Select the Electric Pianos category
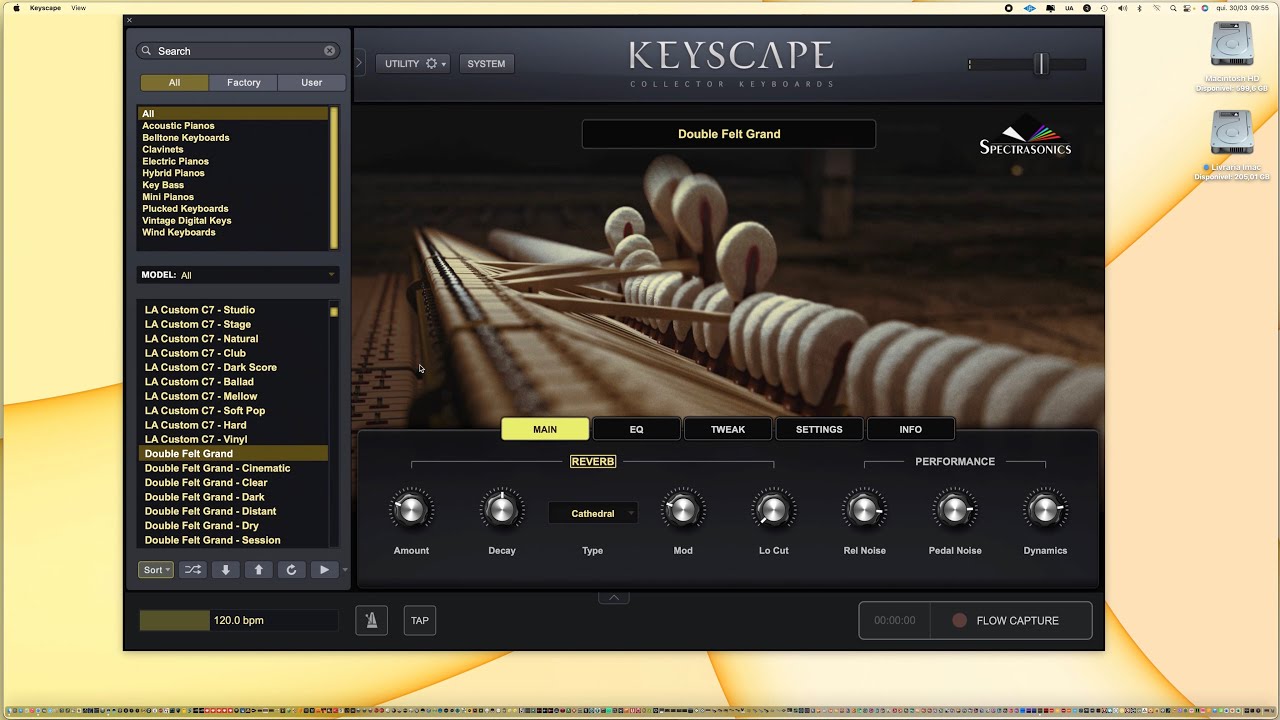This screenshot has height=720, width=1280. (175, 161)
